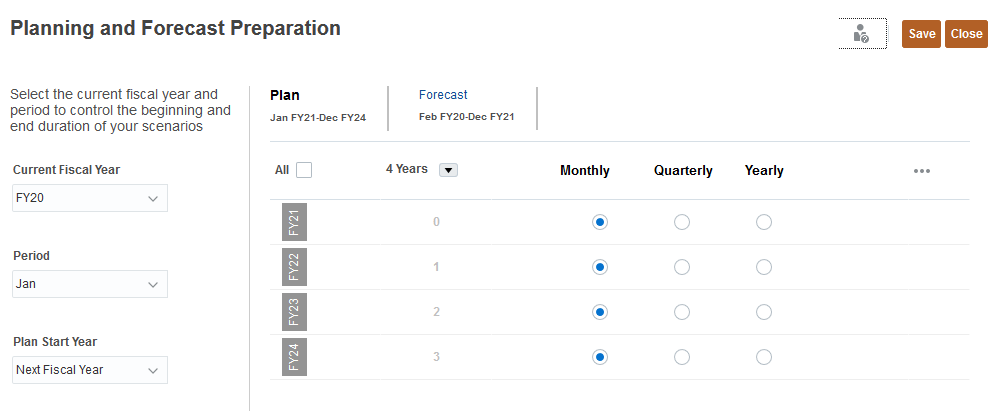Expand the 4 Years dropdown arrow
The width and height of the screenshot is (996, 411).
[448, 170]
